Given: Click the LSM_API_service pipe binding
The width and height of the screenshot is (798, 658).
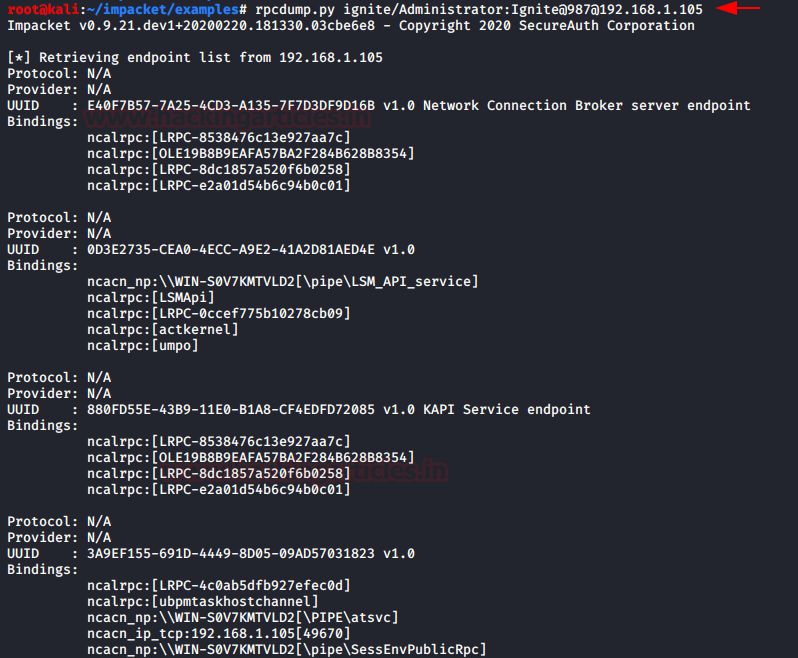Looking at the screenshot, I should [282, 281].
